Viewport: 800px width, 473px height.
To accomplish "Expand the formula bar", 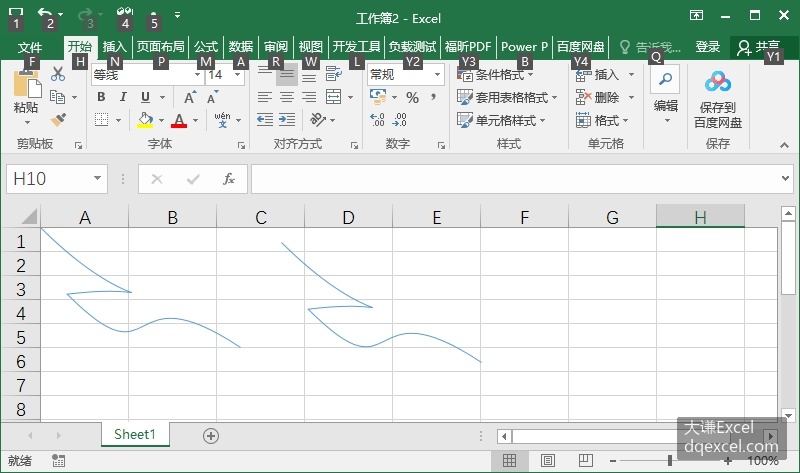I will (x=785, y=178).
